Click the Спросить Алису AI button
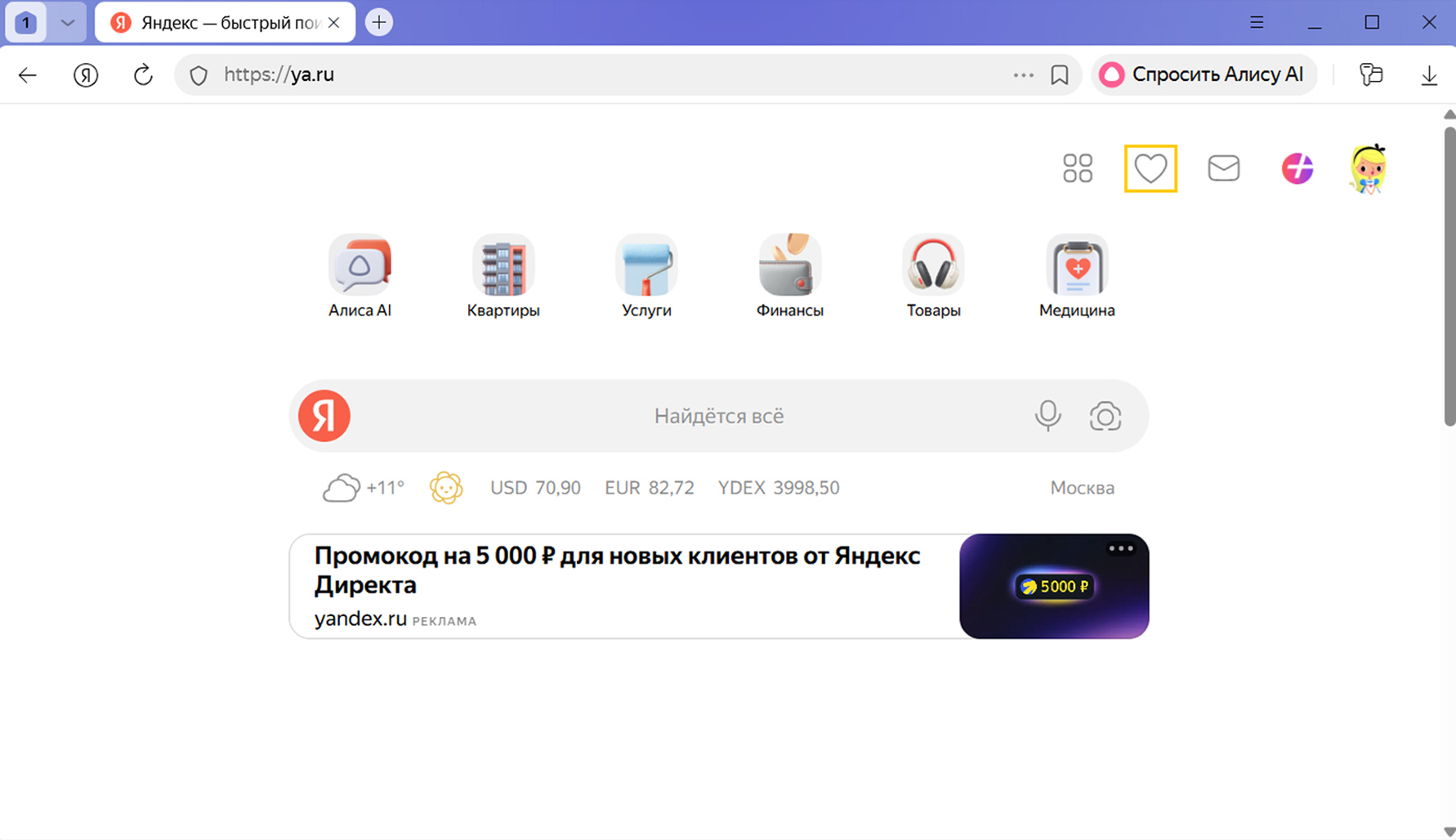The width and height of the screenshot is (1456, 840). [x=1204, y=74]
